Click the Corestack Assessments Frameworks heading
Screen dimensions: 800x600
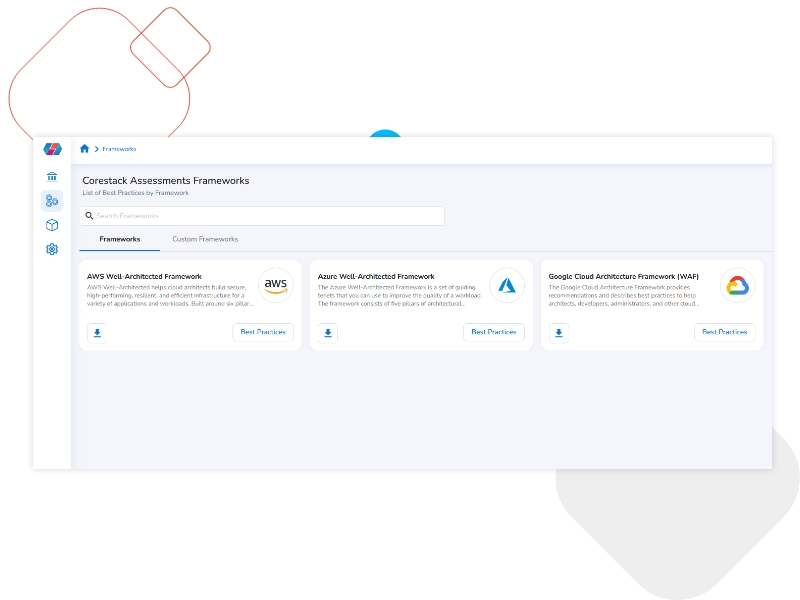point(166,181)
